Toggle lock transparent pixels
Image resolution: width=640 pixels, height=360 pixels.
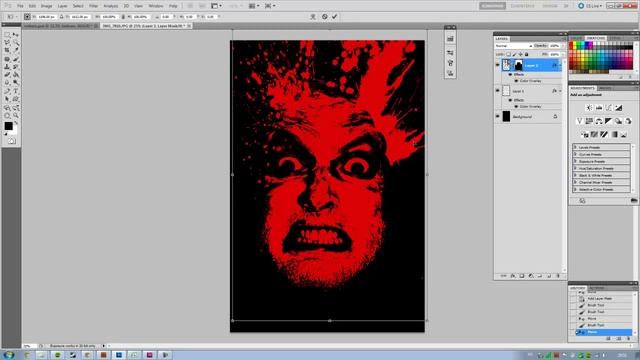click(508, 54)
